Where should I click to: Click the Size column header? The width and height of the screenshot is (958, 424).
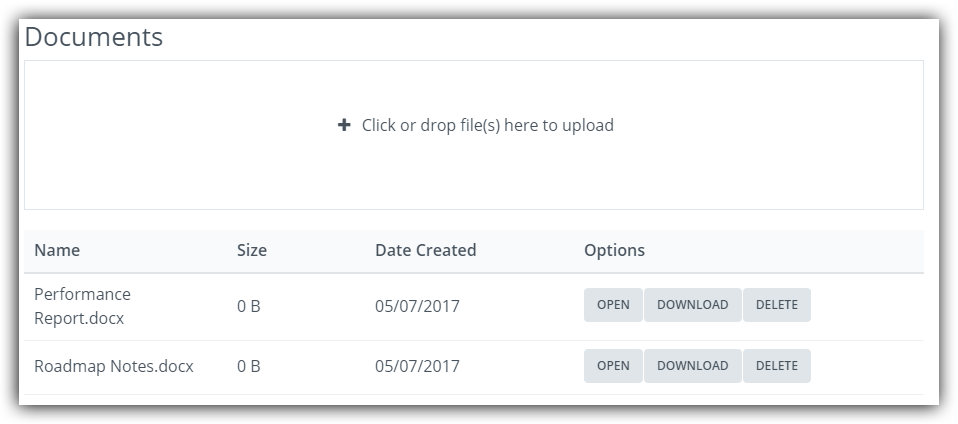[x=252, y=250]
